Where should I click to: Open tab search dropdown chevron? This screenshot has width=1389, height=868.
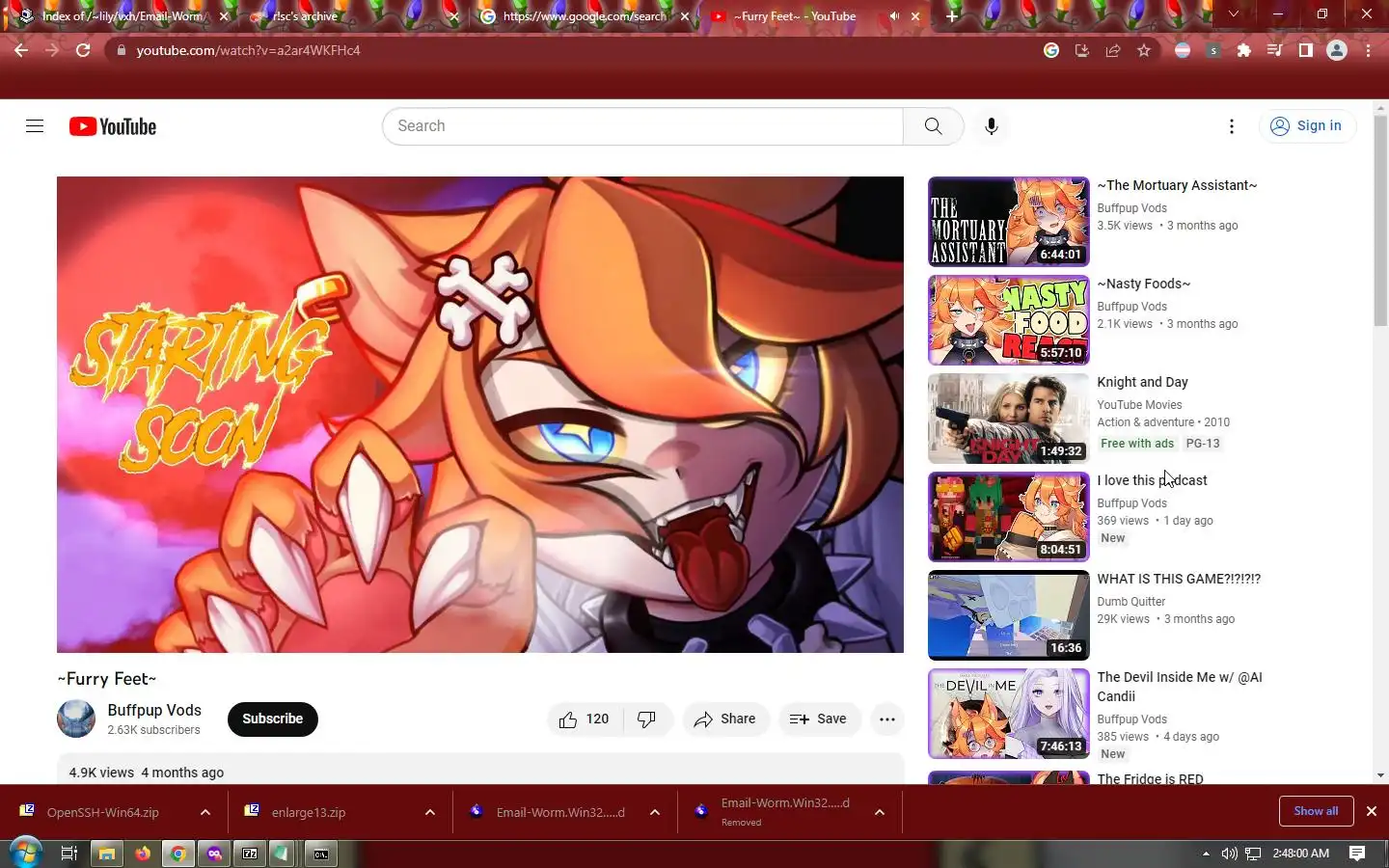coord(1233,14)
